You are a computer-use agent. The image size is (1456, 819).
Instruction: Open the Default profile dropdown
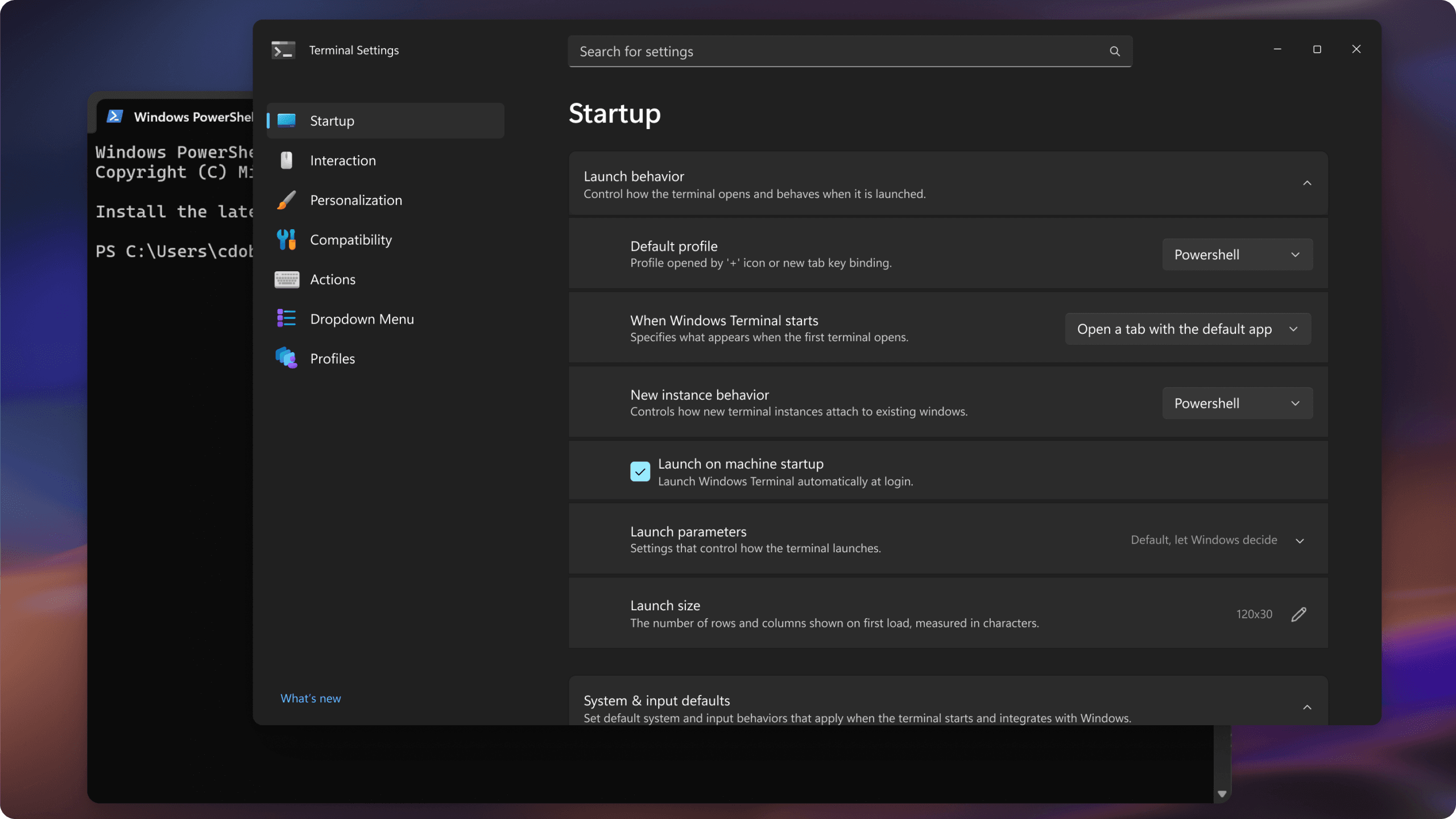1237,254
